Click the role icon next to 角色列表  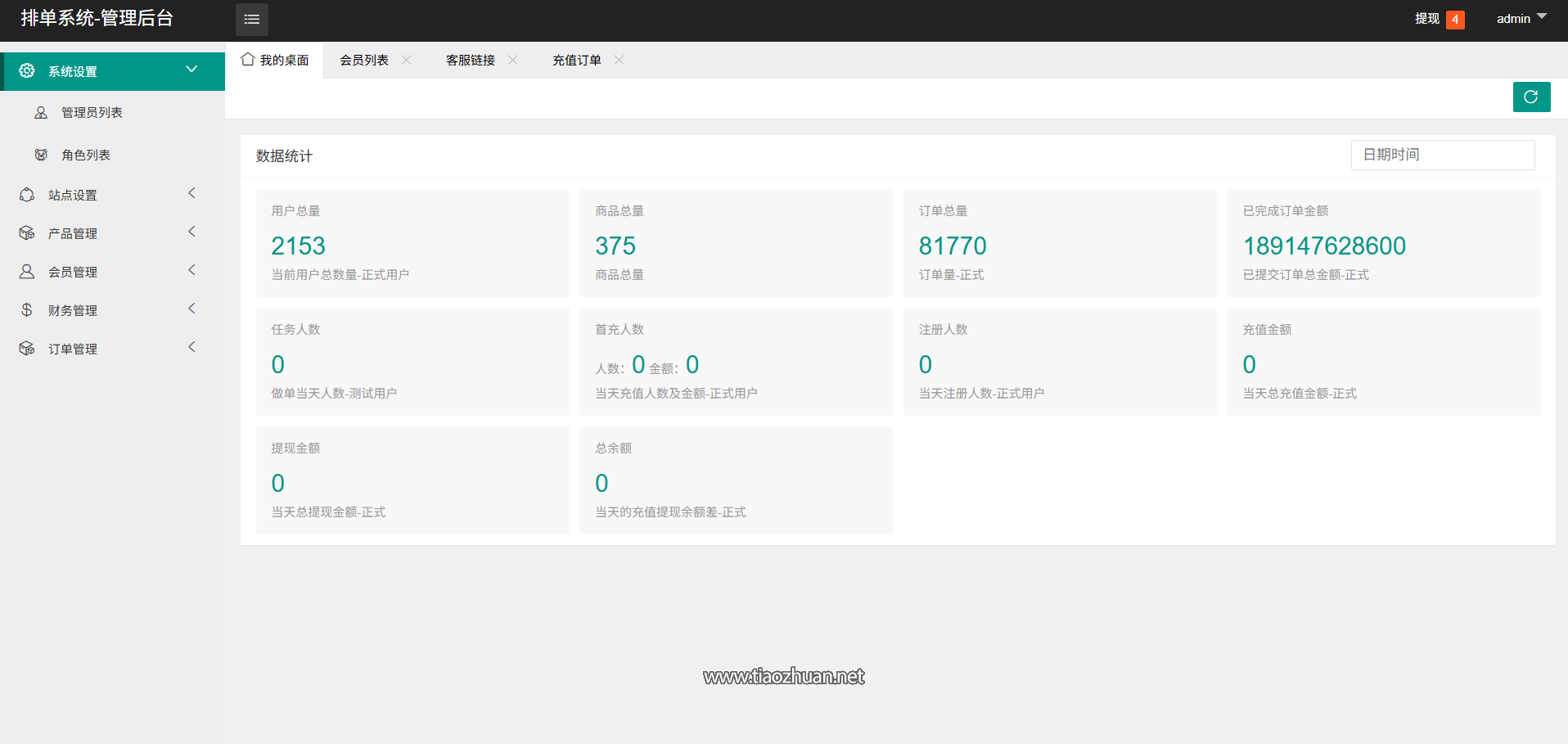pos(41,154)
